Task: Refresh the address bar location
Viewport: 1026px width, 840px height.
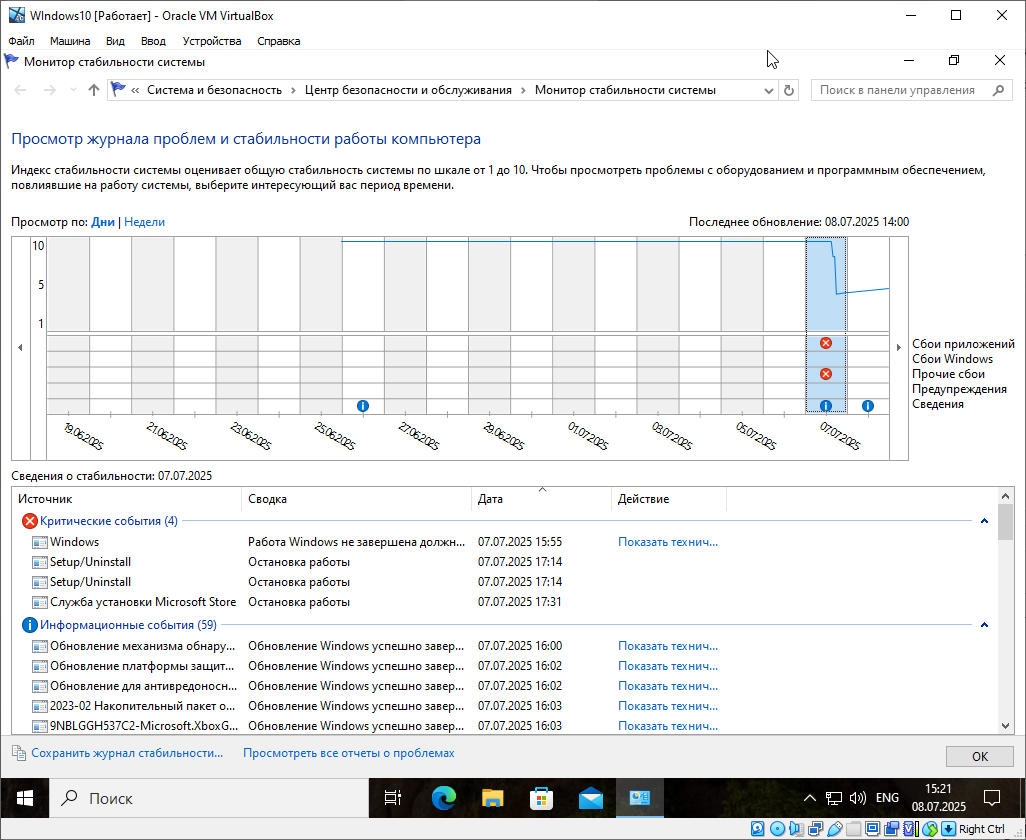Action: click(x=789, y=90)
